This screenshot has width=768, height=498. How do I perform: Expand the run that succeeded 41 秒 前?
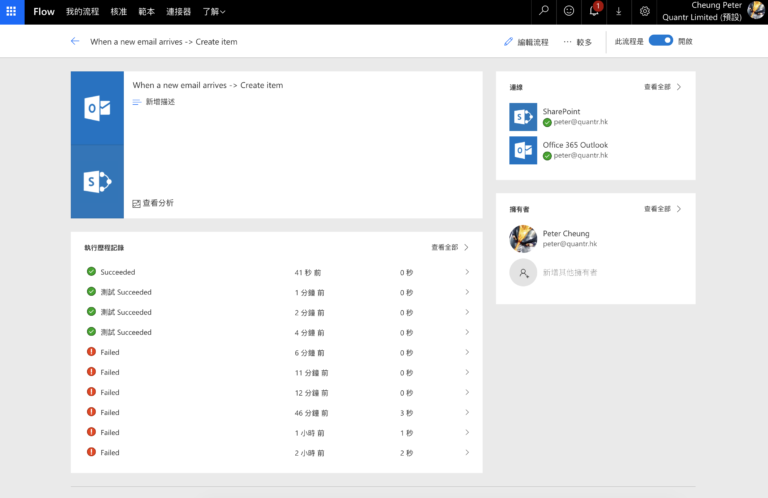click(277, 272)
